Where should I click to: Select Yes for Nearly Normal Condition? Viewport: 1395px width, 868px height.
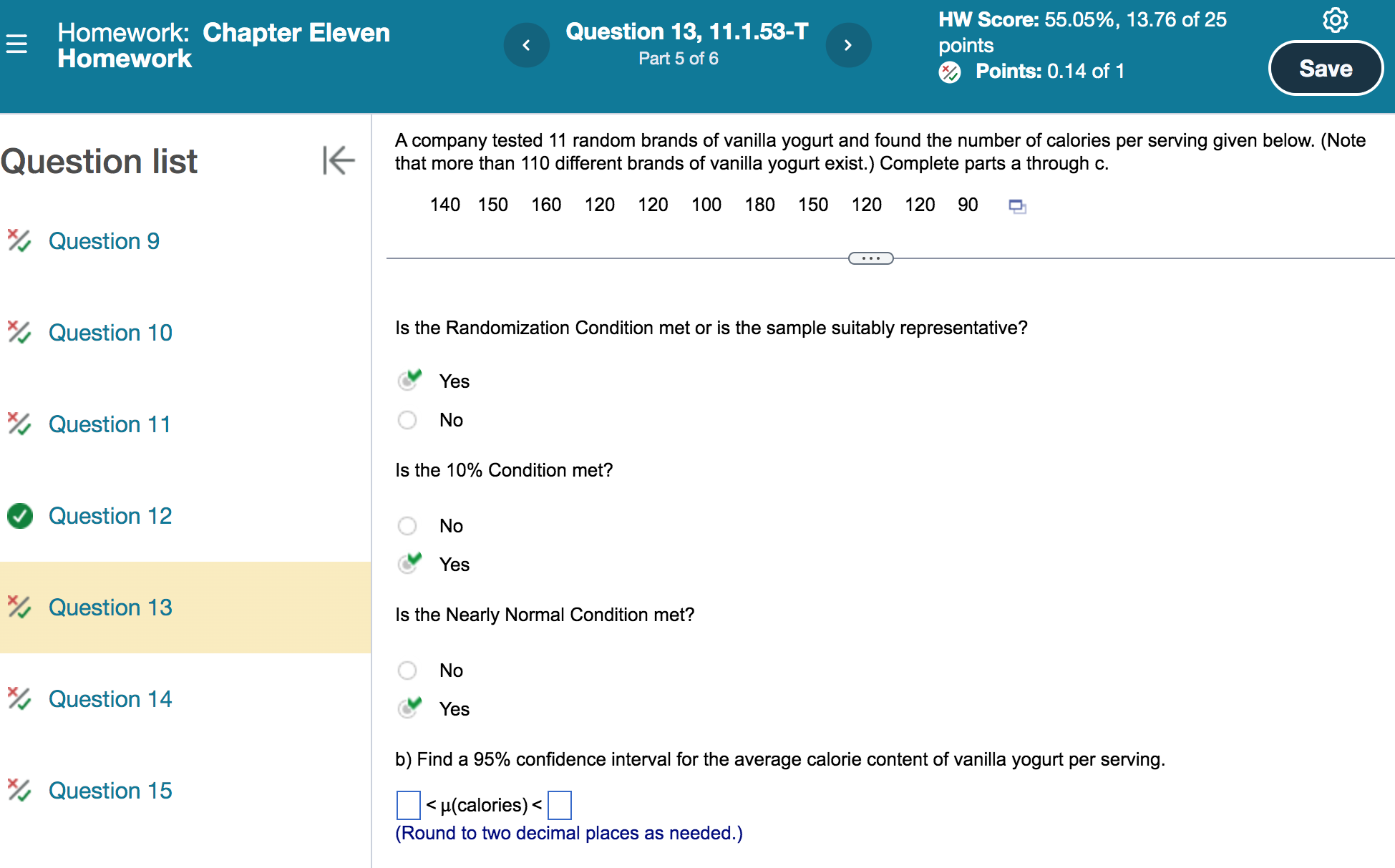coord(408,708)
